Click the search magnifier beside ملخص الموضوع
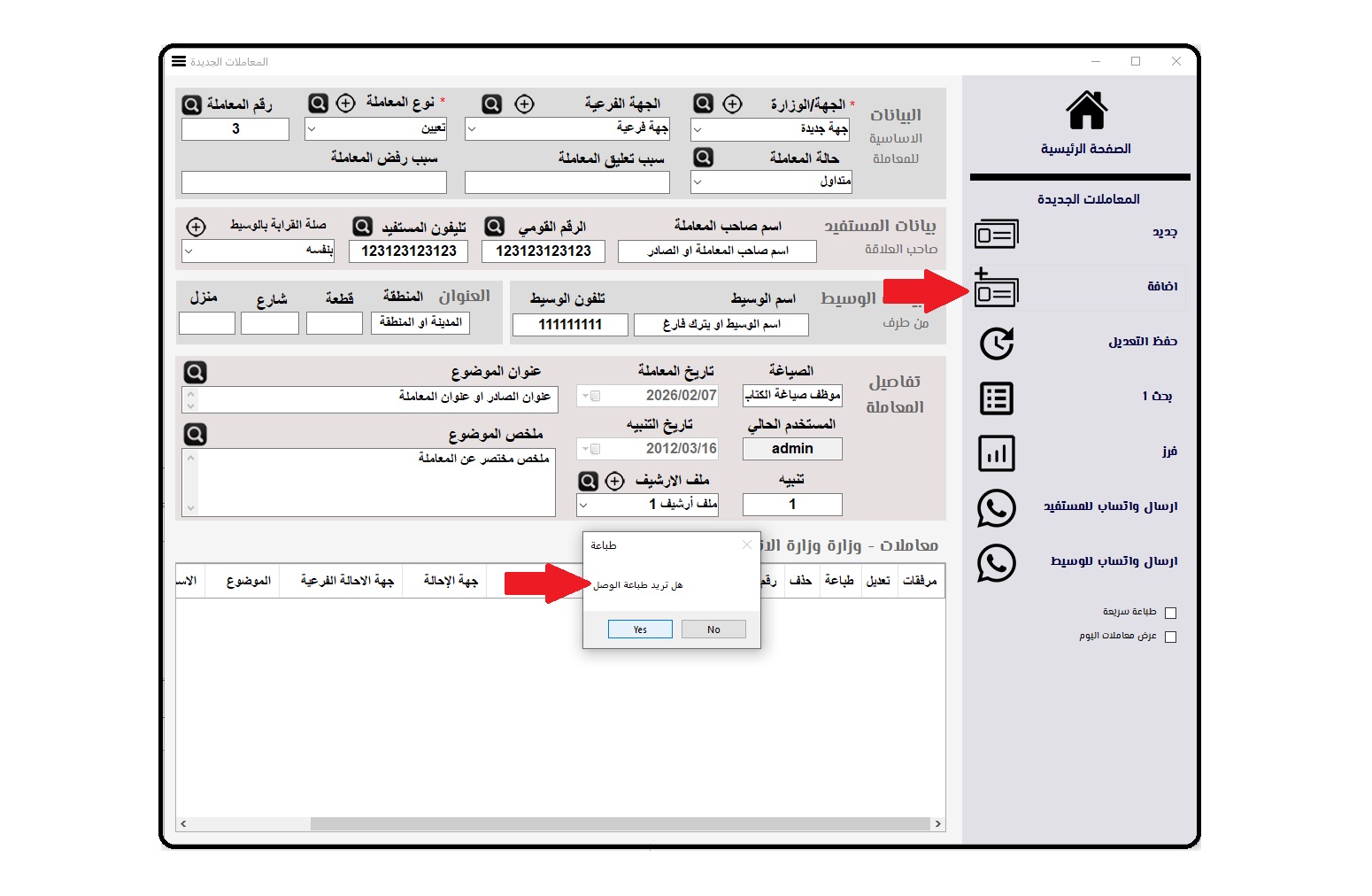Screen dimensions: 1372x896 [x=193, y=433]
